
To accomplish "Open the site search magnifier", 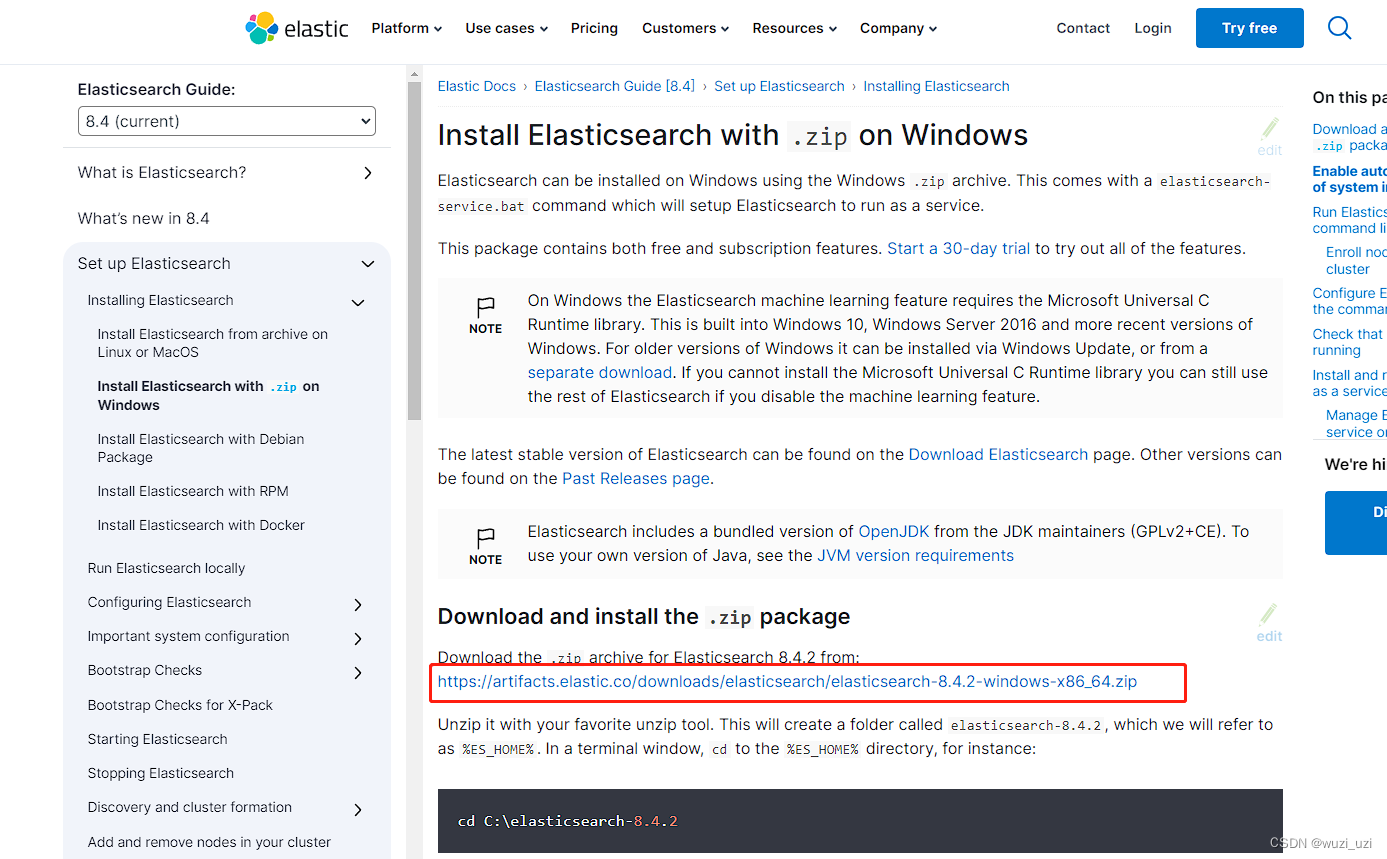I will (1339, 28).
